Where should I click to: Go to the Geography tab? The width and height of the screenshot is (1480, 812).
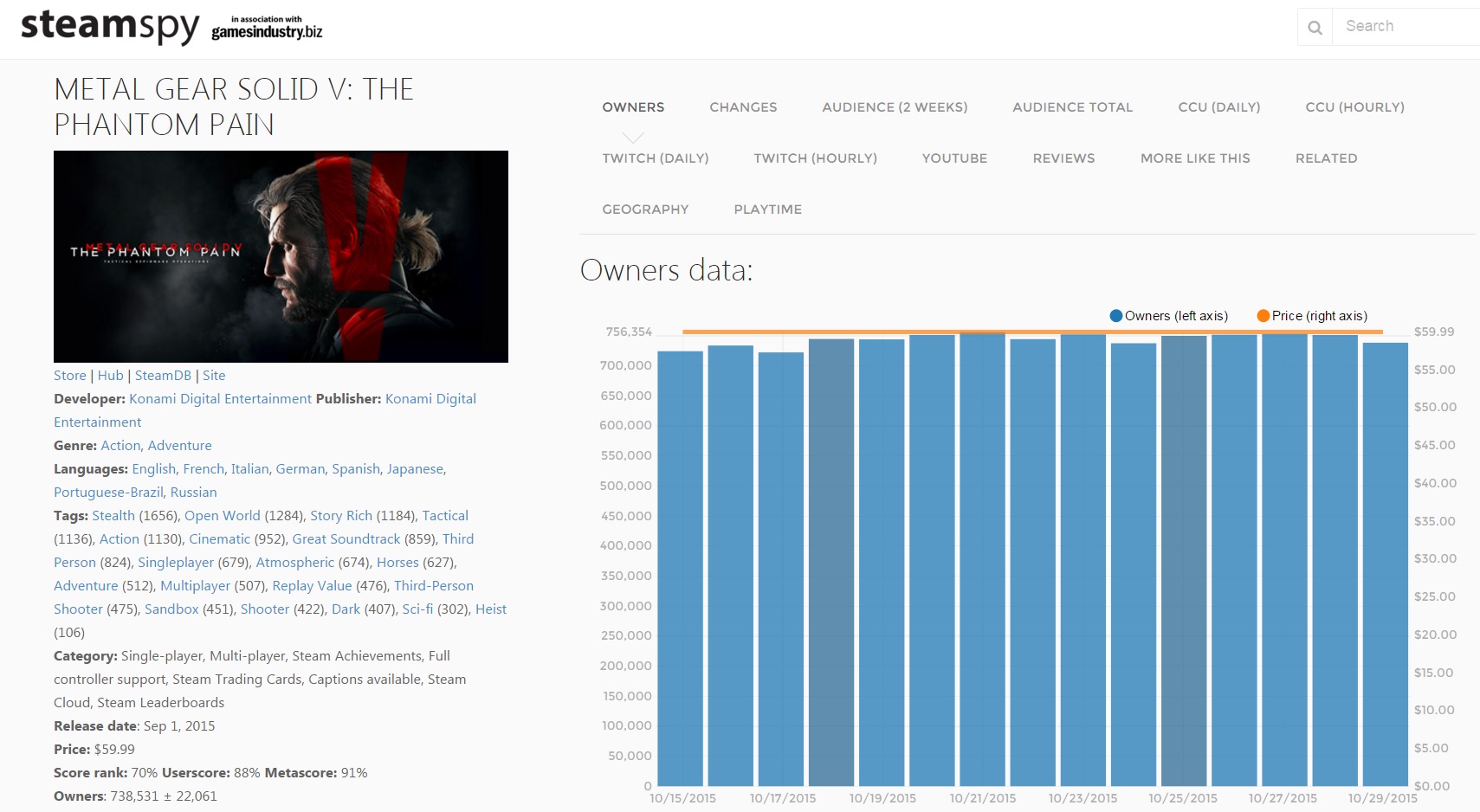(x=645, y=209)
